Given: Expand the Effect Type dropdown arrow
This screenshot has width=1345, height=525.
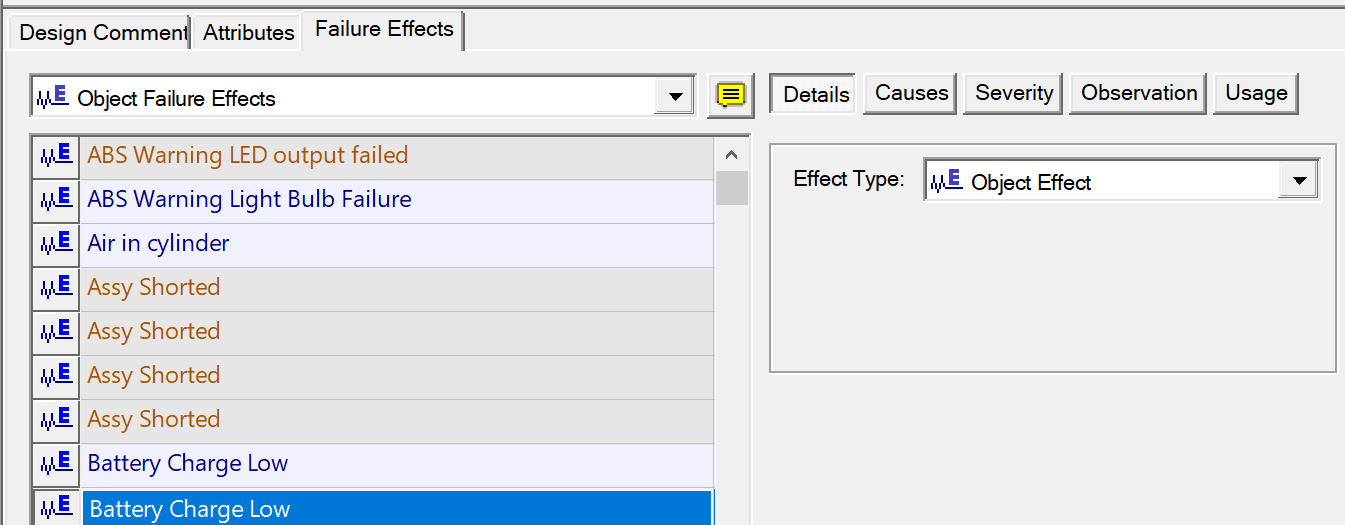Looking at the screenshot, I should (1299, 181).
